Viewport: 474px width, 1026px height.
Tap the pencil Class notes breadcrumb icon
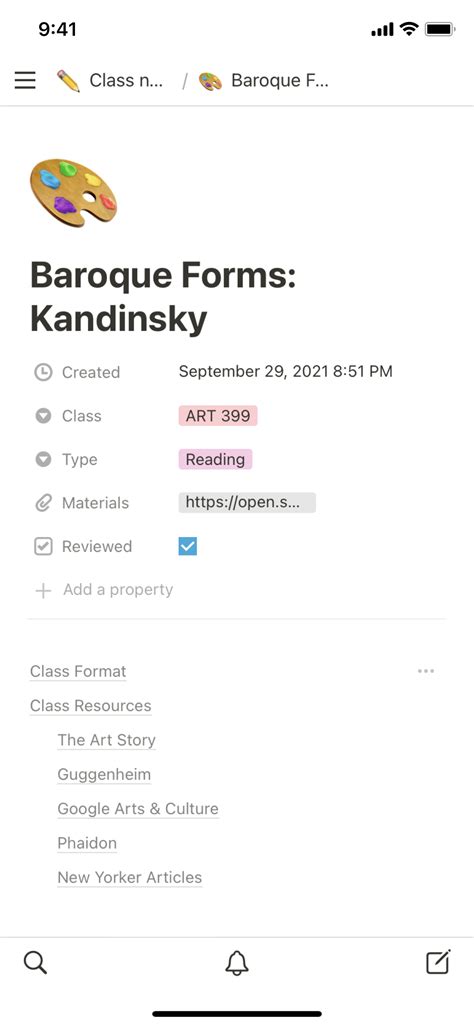click(68, 81)
